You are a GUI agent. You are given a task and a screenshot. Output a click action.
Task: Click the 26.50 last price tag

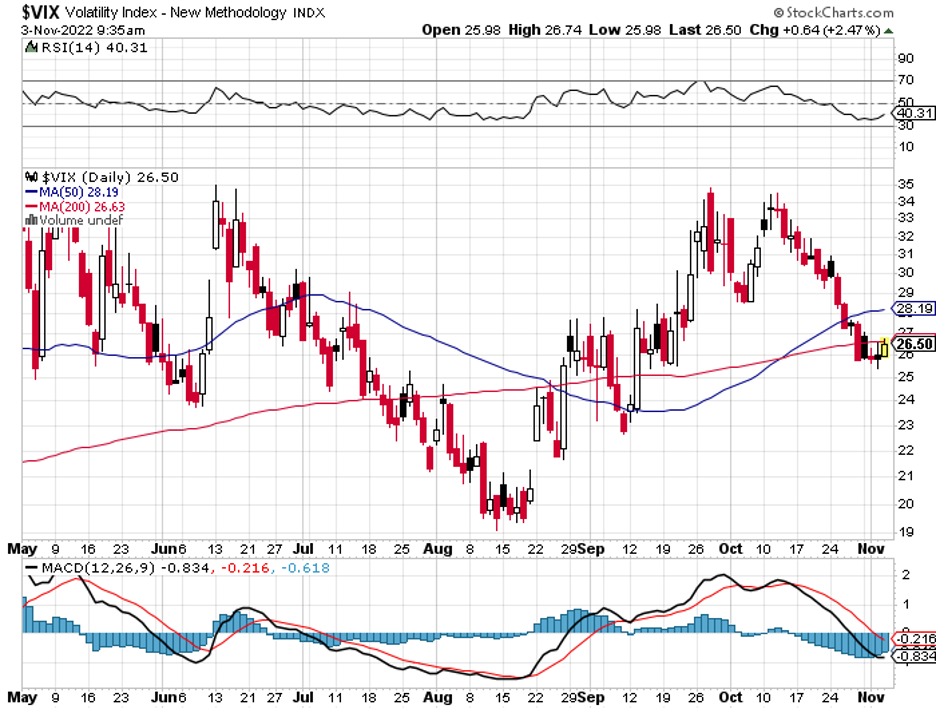[x=914, y=344]
